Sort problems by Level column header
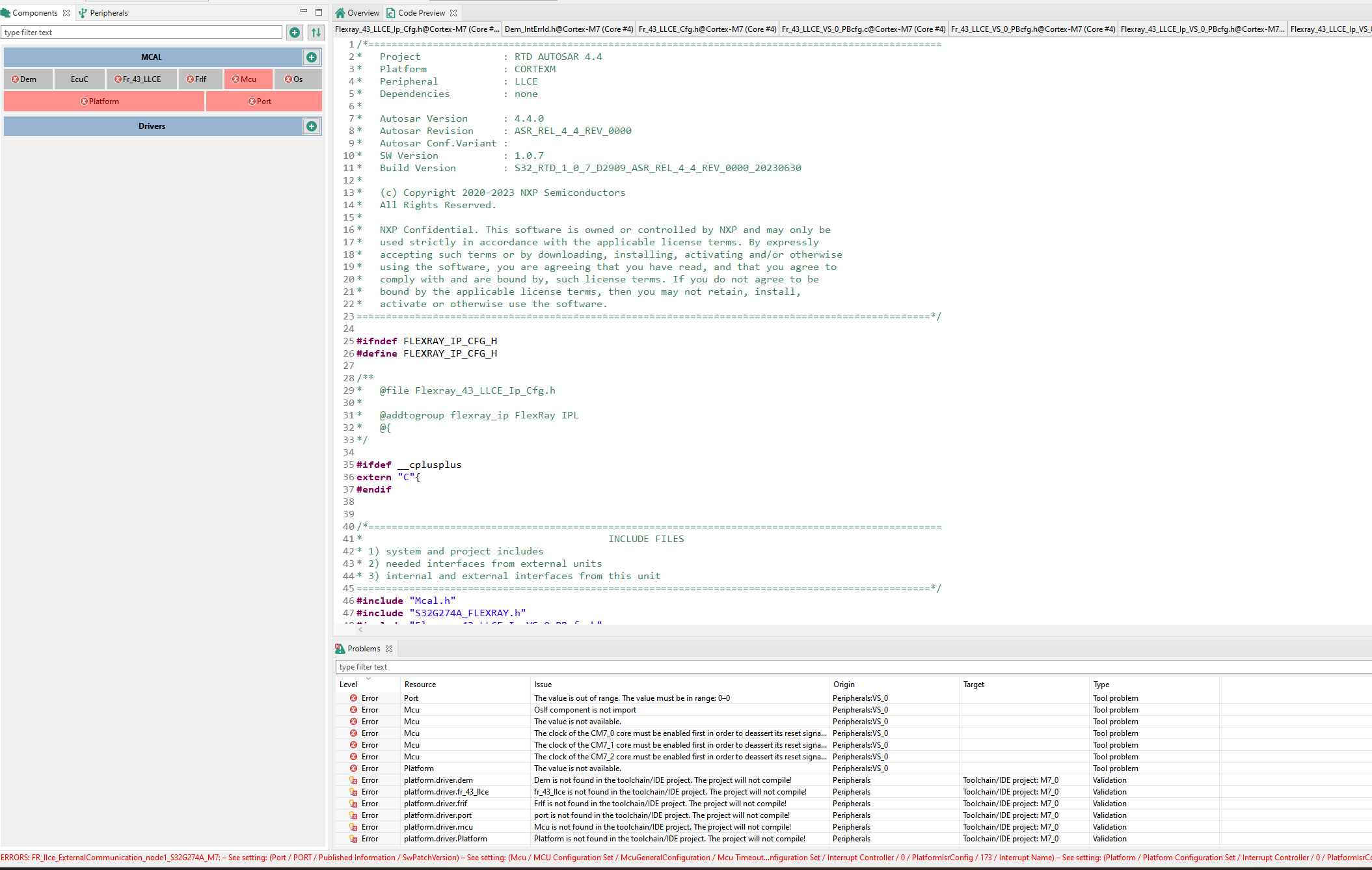This screenshot has width=1372, height=870. coord(349,685)
